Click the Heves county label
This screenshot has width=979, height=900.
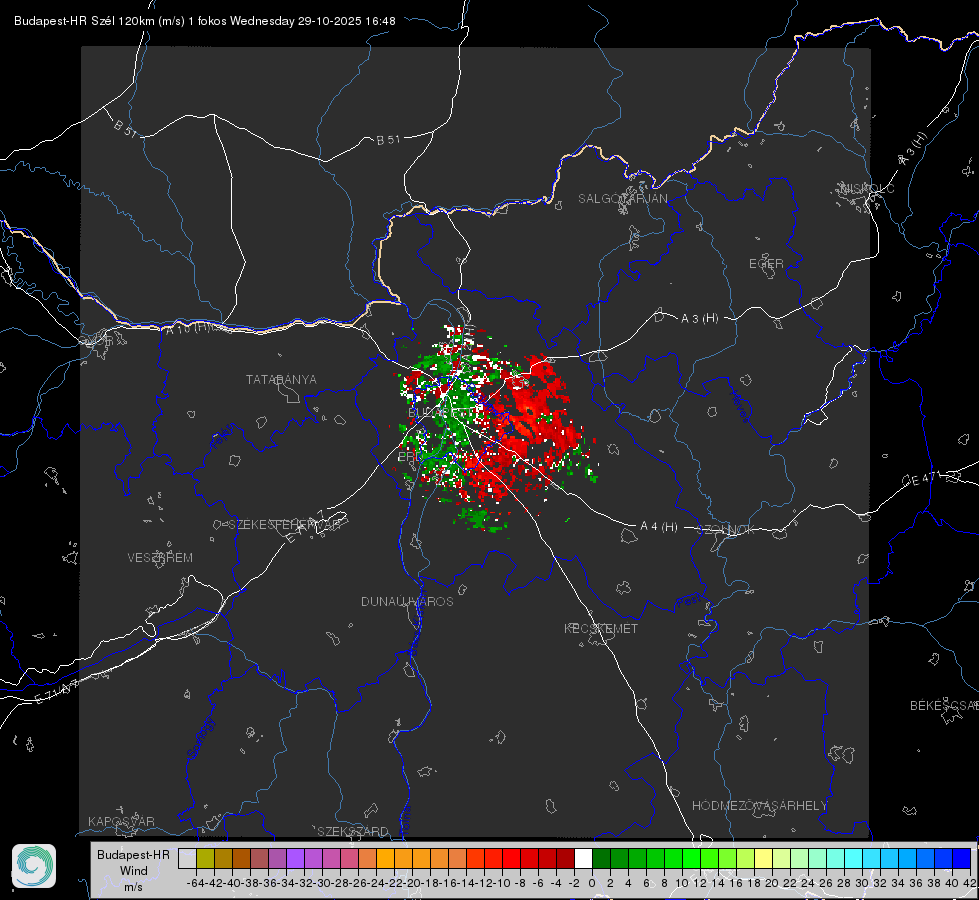pyautogui.click(x=739, y=407)
